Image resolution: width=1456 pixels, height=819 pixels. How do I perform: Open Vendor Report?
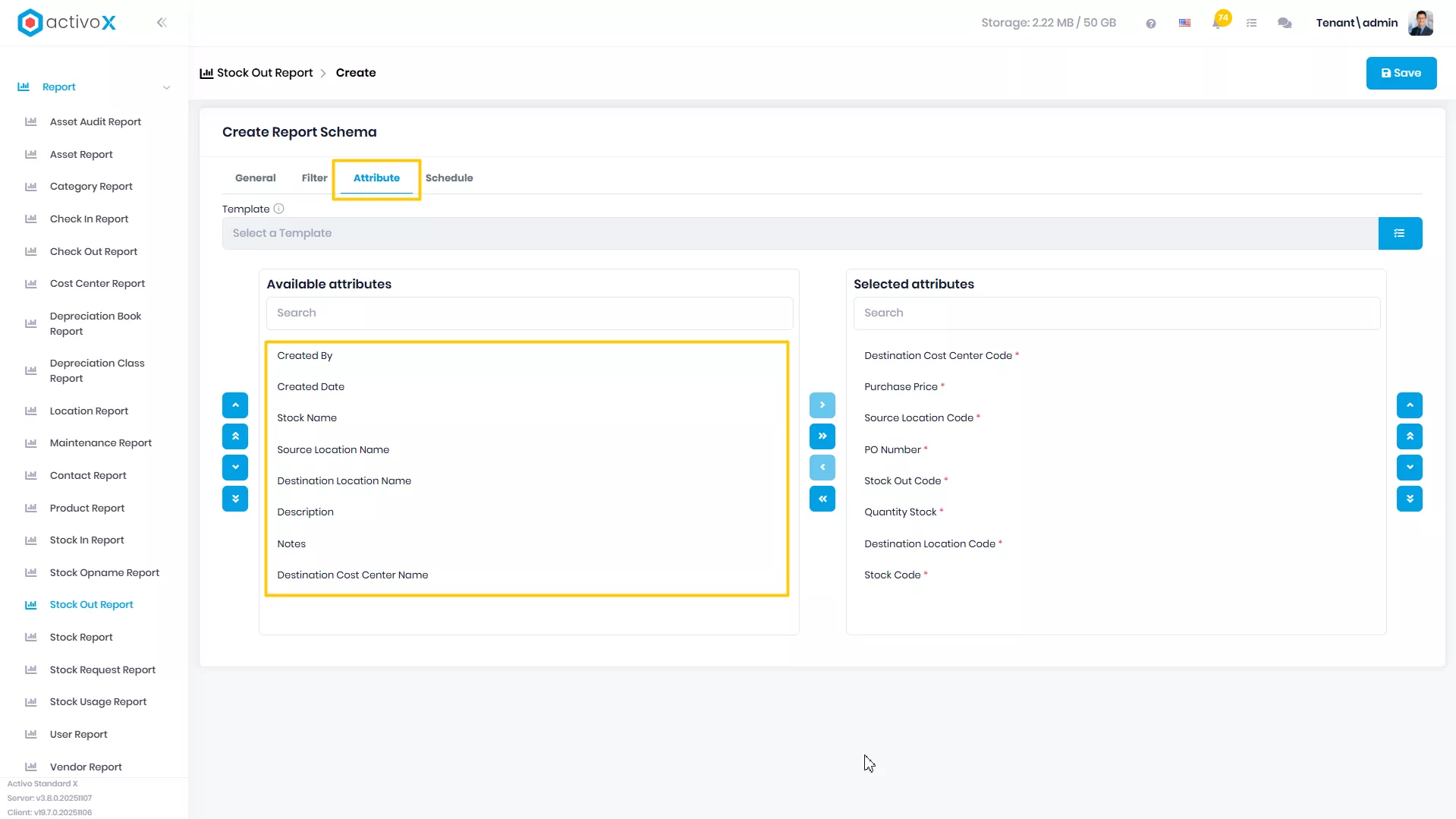tap(86, 767)
